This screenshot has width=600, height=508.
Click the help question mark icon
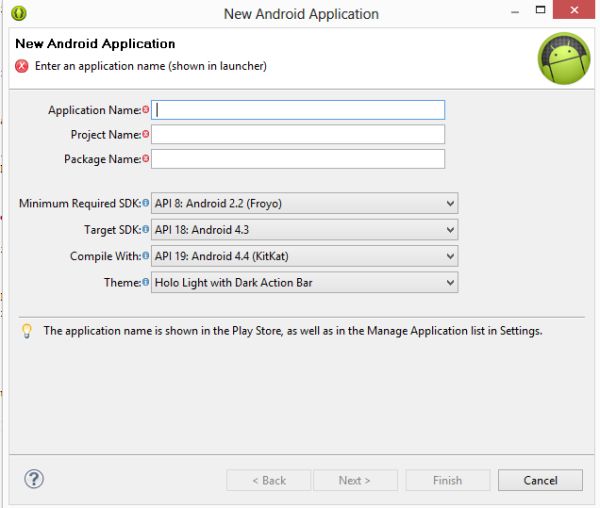34,479
